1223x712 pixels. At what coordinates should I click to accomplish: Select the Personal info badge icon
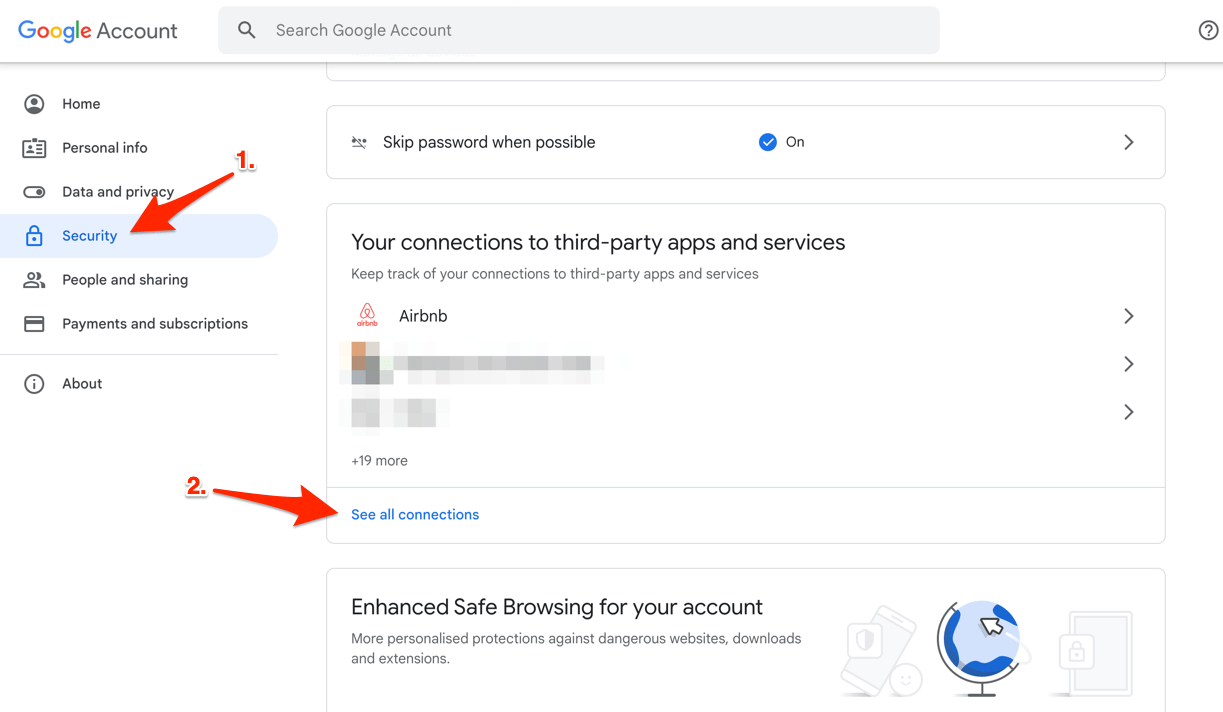[x=34, y=147]
